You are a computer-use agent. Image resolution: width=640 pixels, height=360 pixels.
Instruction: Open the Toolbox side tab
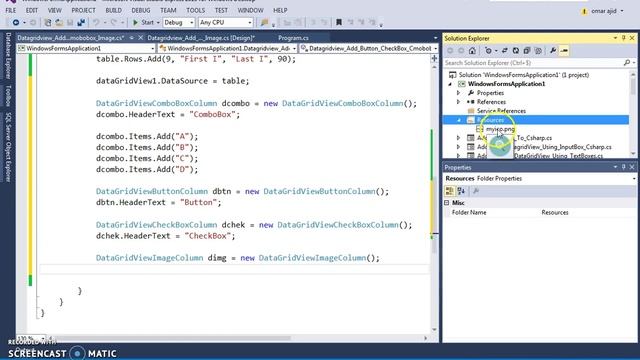click(x=8, y=96)
